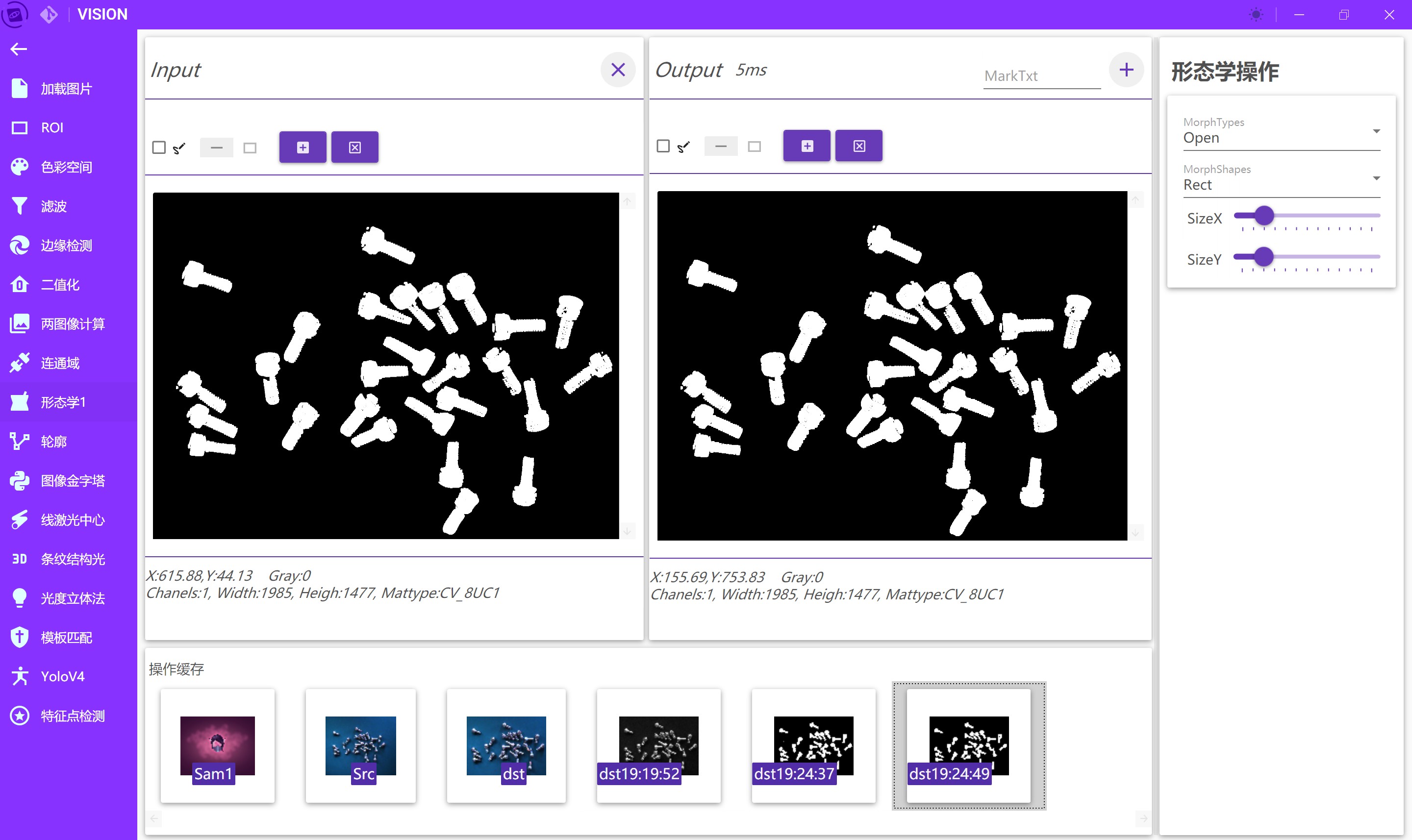Click the back arrow in the sidebar
Screen dimensions: 1412x840
click(x=19, y=49)
